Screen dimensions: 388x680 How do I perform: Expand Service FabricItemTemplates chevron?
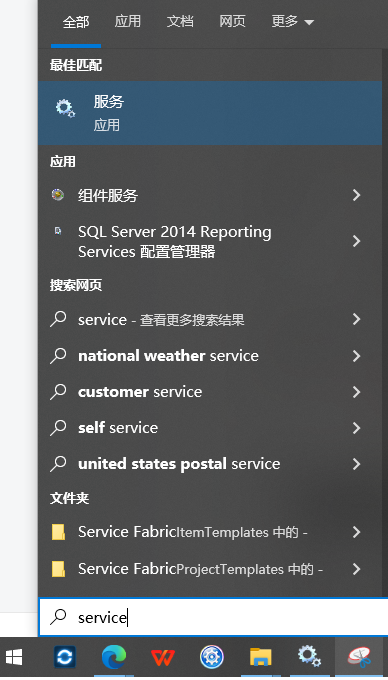coord(356,532)
